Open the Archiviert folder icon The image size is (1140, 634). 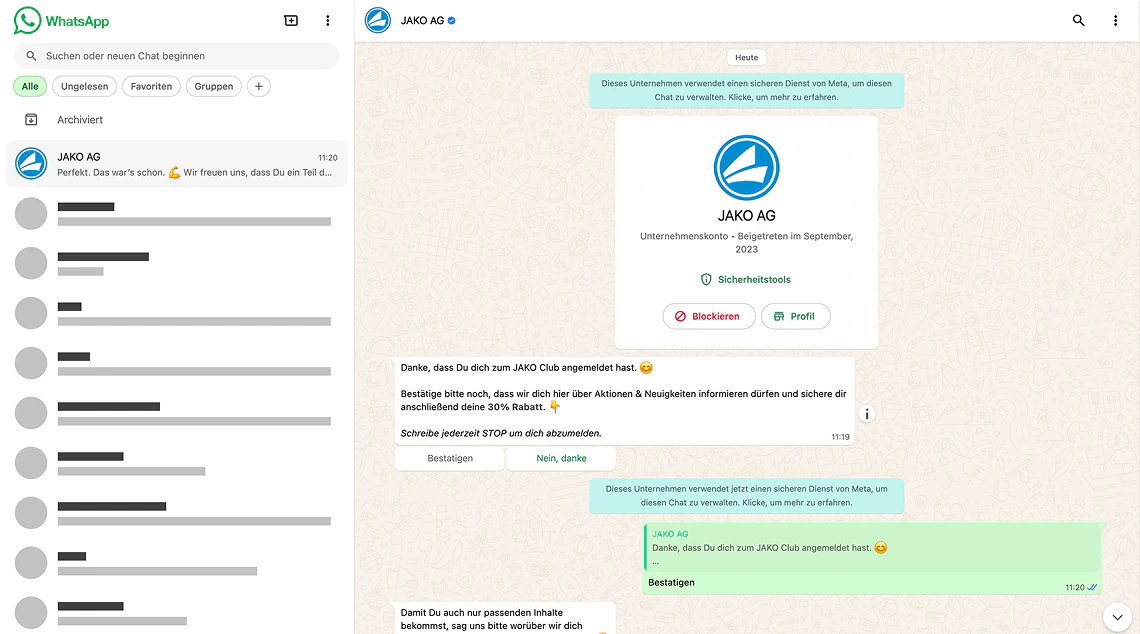pos(31,119)
